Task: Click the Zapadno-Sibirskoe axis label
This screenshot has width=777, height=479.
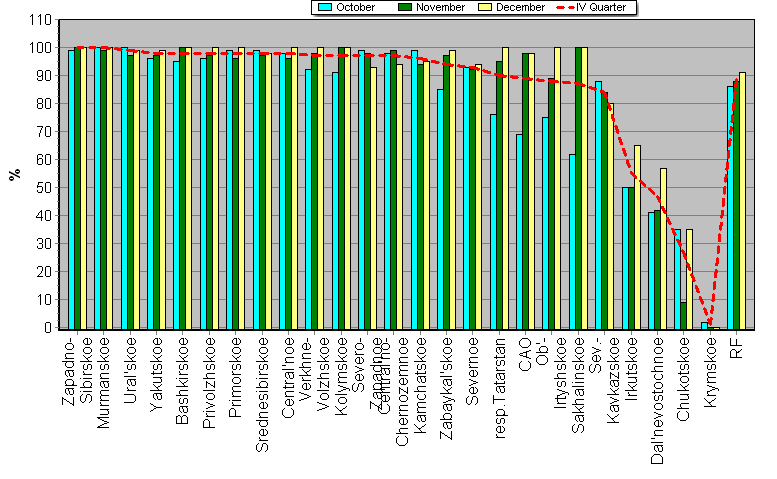Action: [77, 371]
